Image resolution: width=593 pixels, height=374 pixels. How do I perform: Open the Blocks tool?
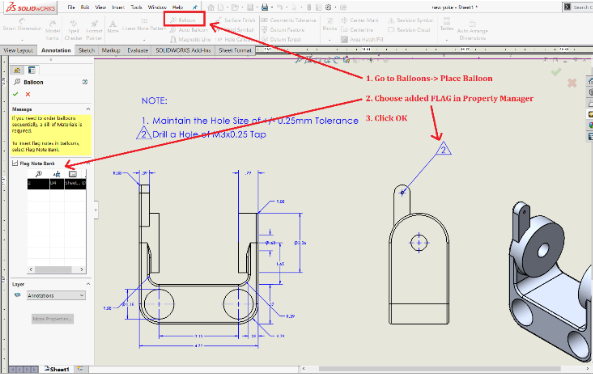tap(329, 24)
